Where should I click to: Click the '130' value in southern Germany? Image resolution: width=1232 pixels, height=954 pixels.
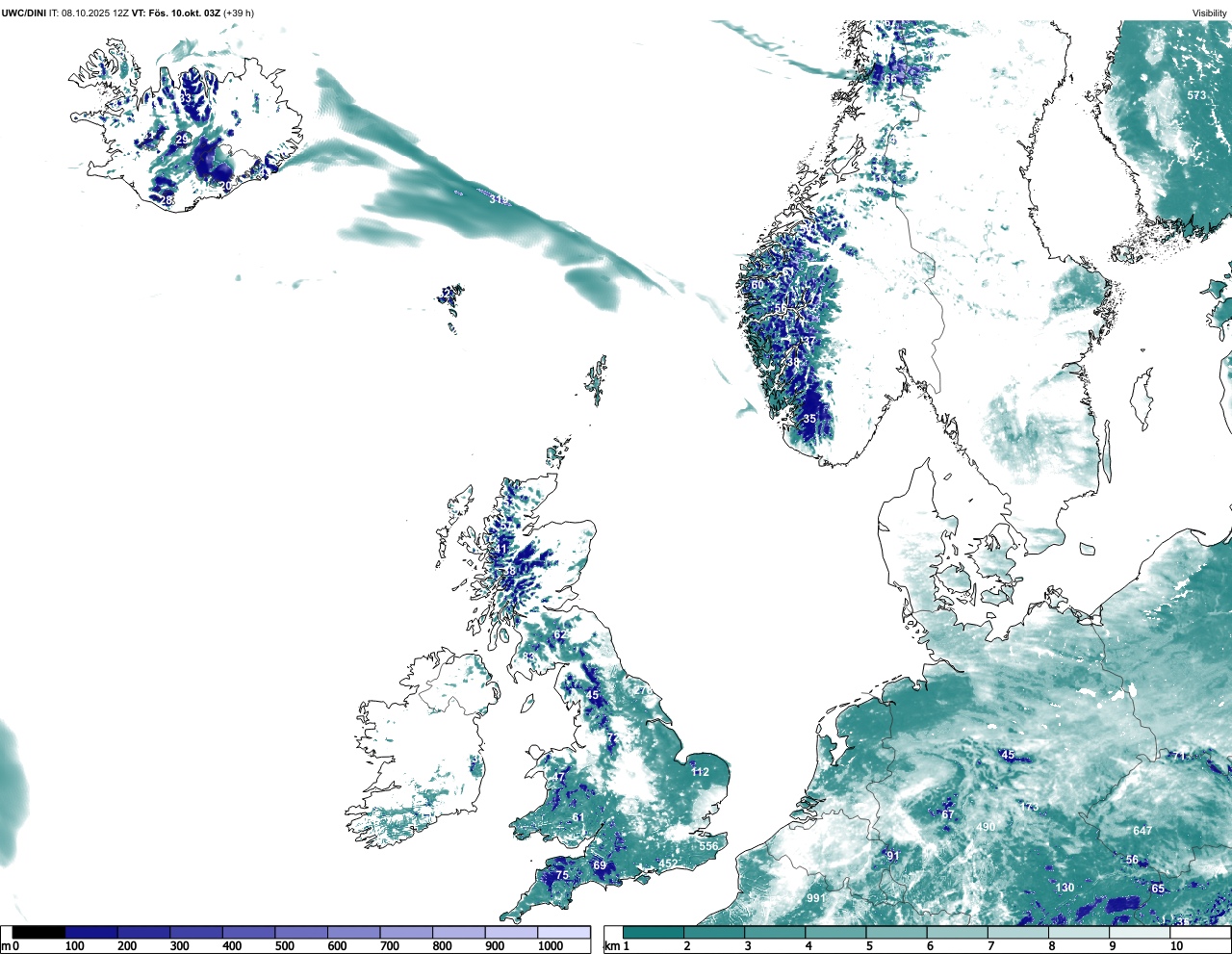coord(1065,888)
